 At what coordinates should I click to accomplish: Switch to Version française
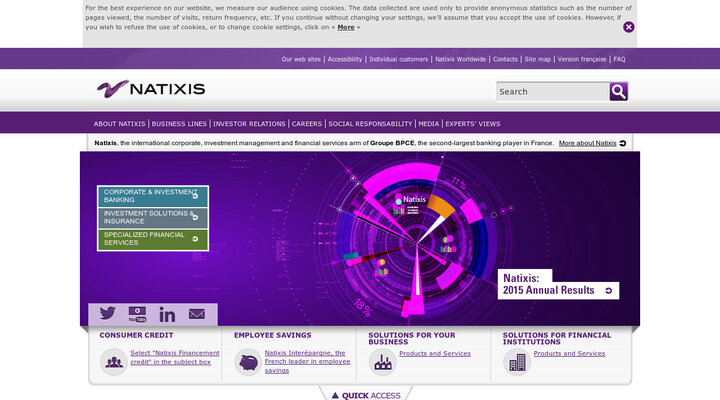tap(582, 59)
